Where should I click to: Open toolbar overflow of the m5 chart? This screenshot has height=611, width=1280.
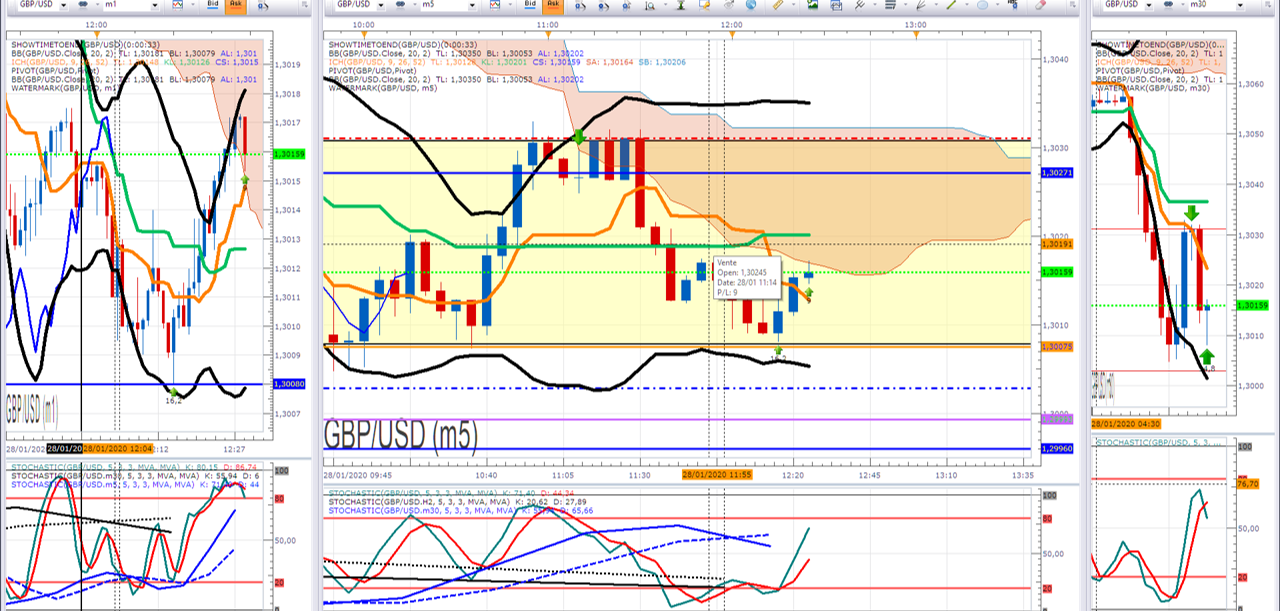[x=1073, y=5]
